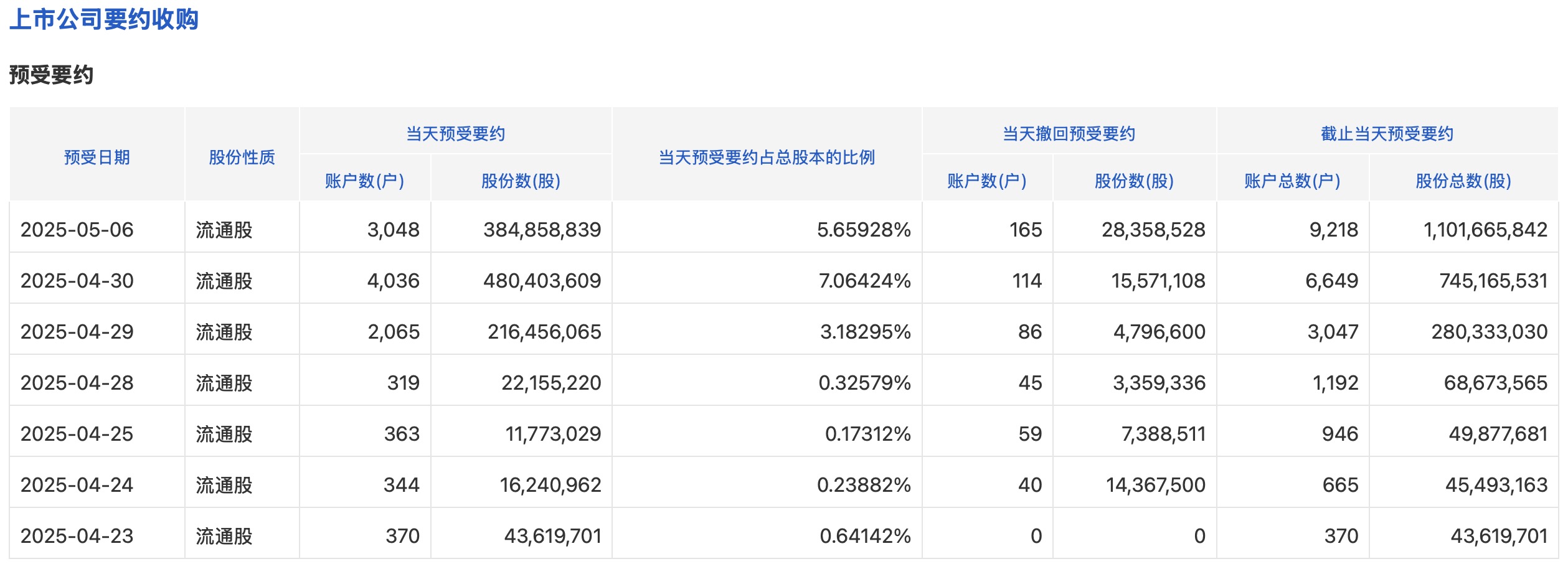1568x569 pixels.
Task: Select the 预受日期 column header
Action: [x=97, y=158]
